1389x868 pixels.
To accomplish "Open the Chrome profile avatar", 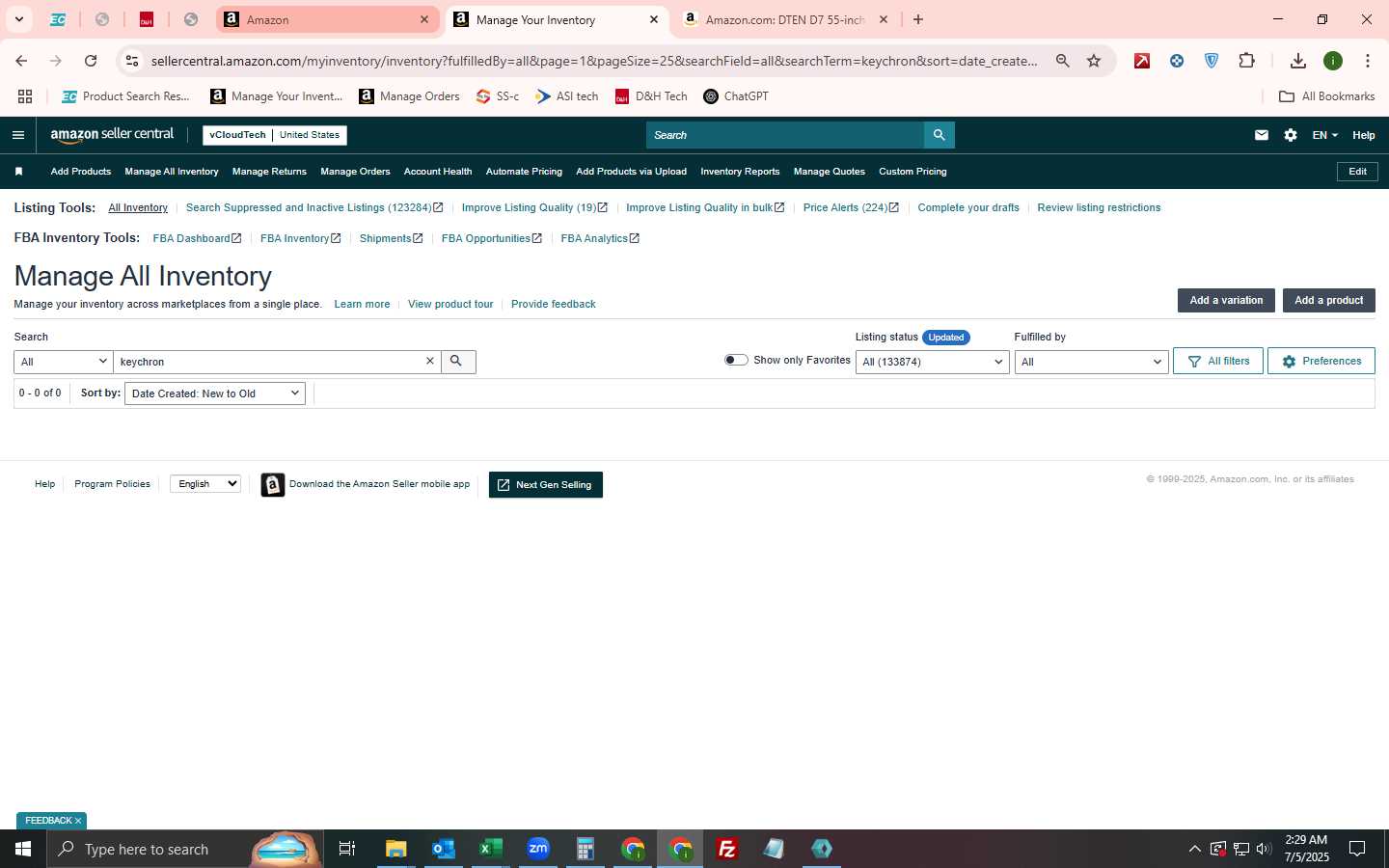I will pyautogui.click(x=1333, y=61).
